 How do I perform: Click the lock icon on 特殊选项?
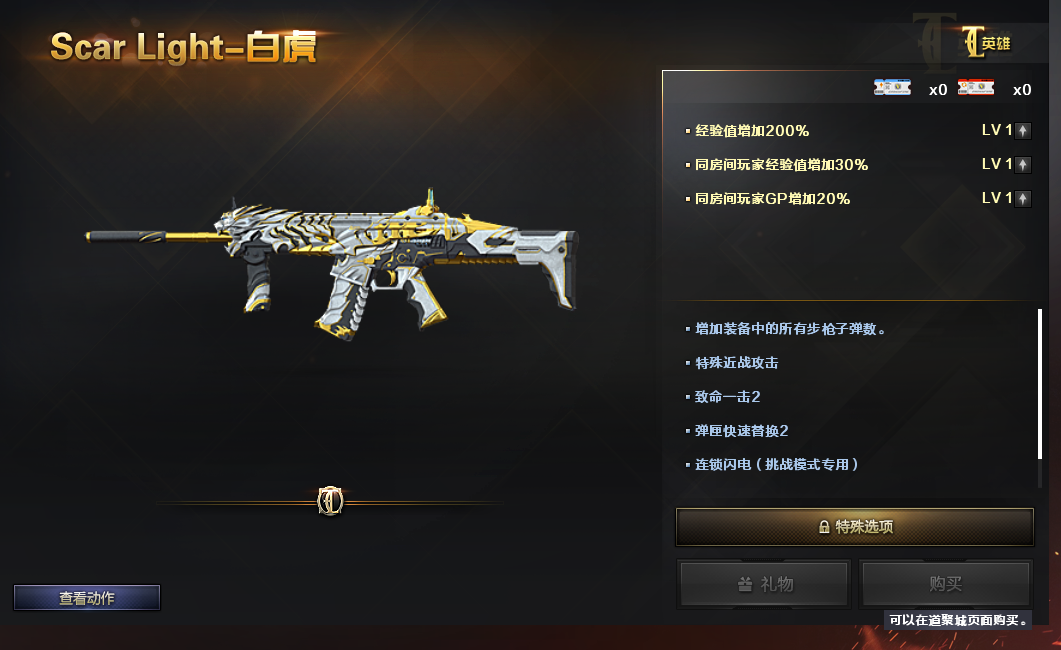(824, 527)
